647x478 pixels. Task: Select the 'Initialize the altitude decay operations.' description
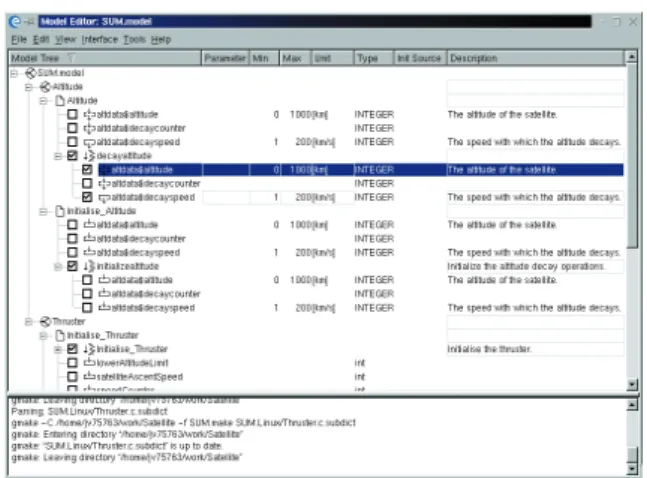click(535, 266)
